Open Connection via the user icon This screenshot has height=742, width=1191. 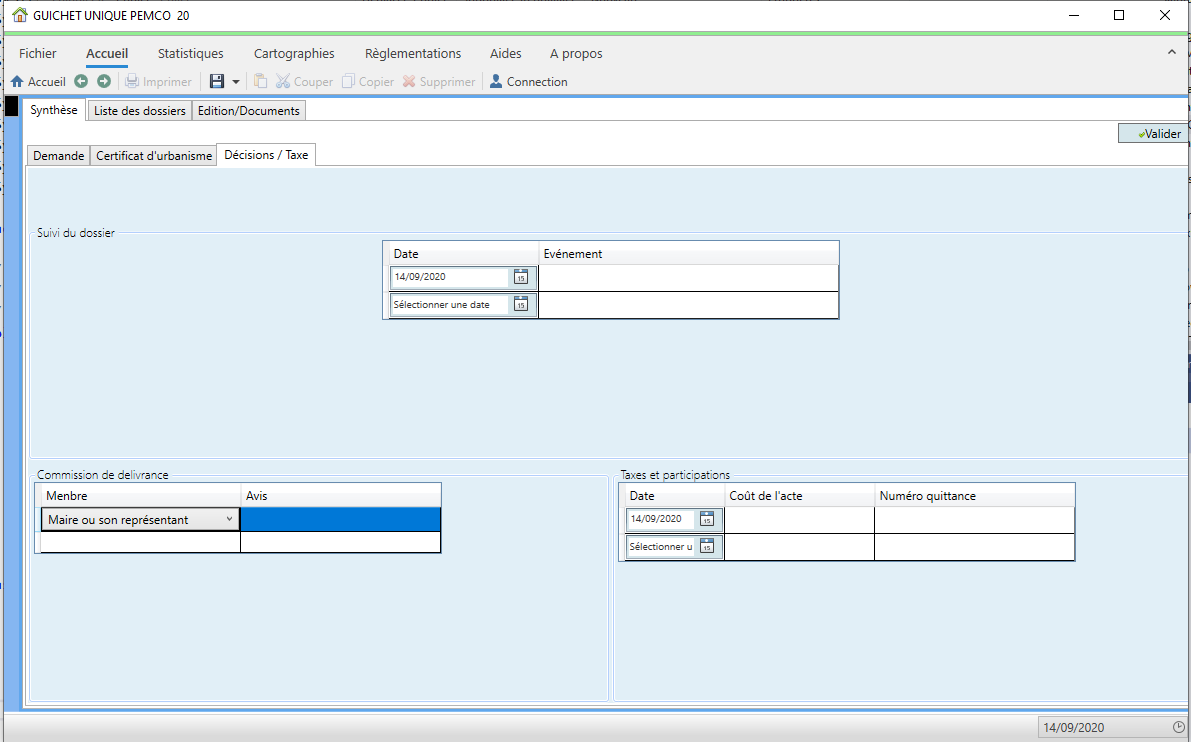(496, 81)
